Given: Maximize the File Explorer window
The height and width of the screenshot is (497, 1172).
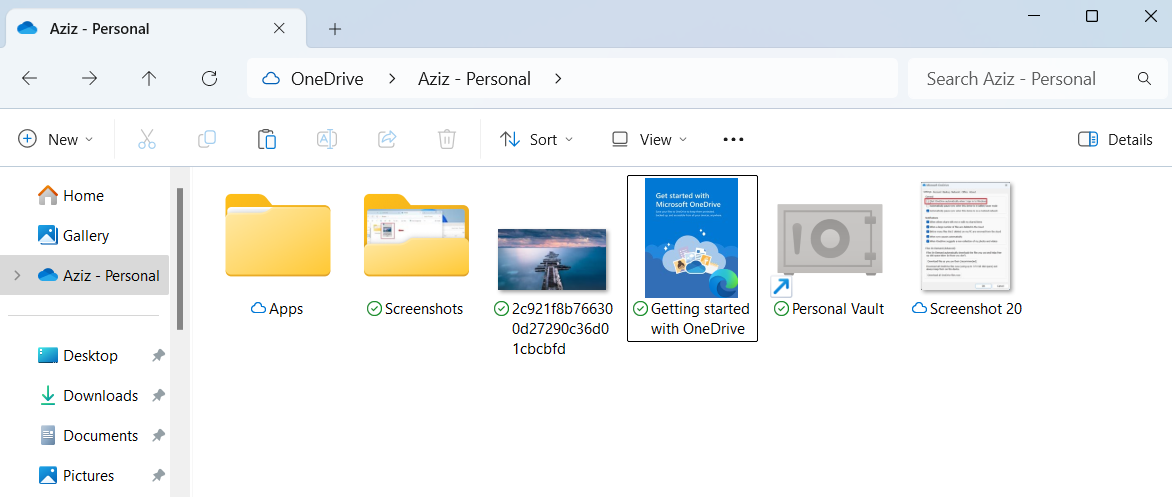Looking at the screenshot, I should (x=1092, y=16).
